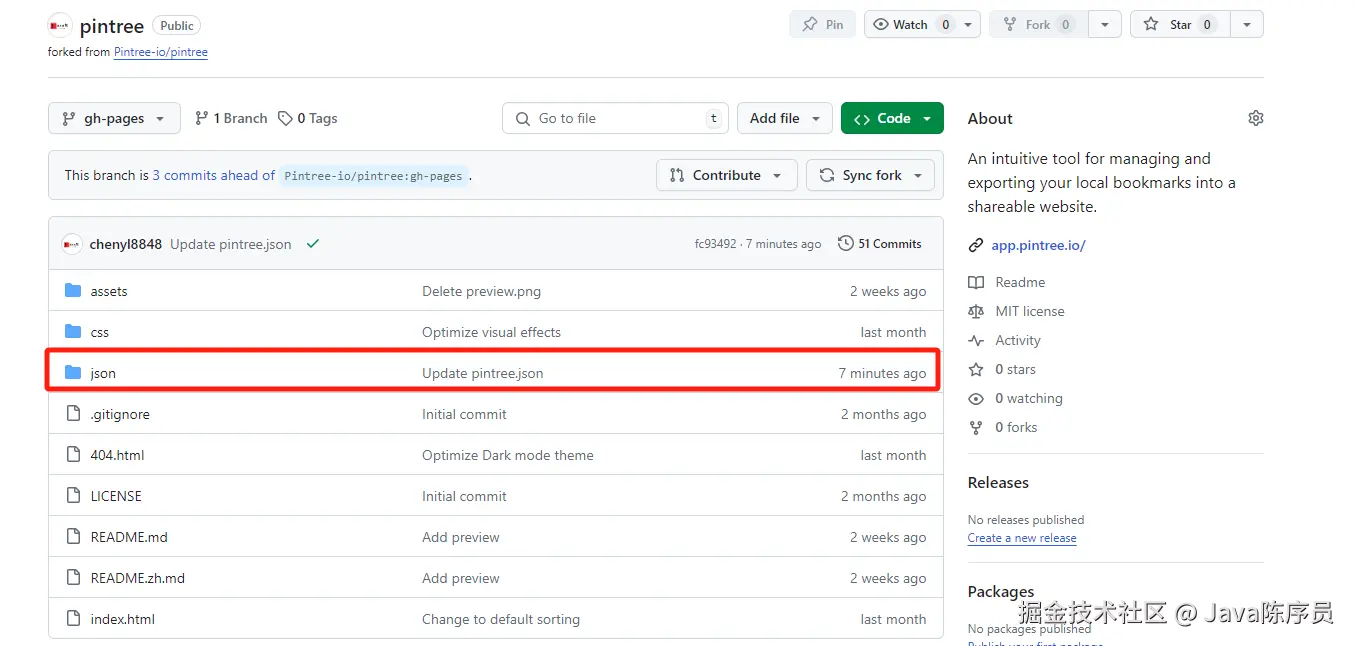Image resolution: width=1354 pixels, height=646 pixels.
Task: Open the Sync fork dropdown
Action: coord(870,175)
